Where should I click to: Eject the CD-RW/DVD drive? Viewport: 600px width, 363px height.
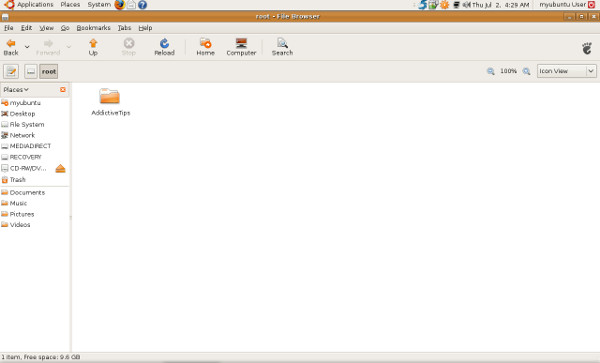(x=60, y=168)
